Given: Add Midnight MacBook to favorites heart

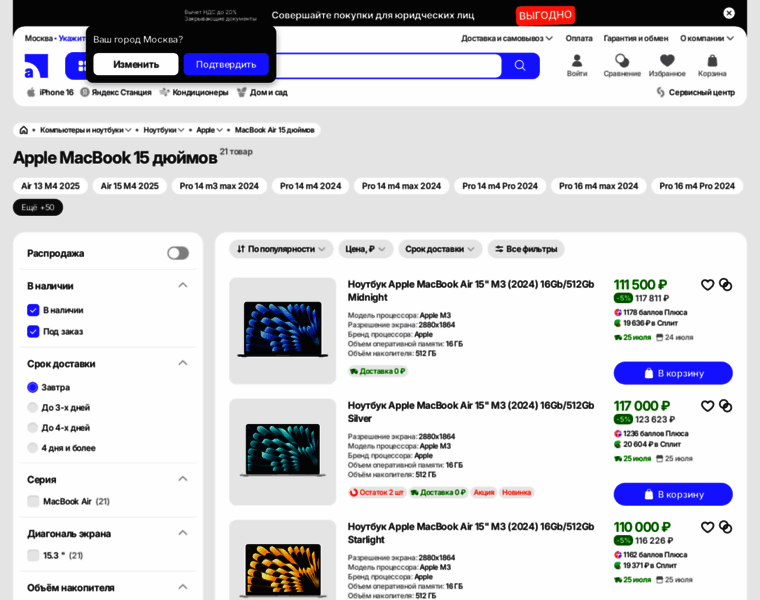Looking at the screenshot, I should [x=707, y=285].
